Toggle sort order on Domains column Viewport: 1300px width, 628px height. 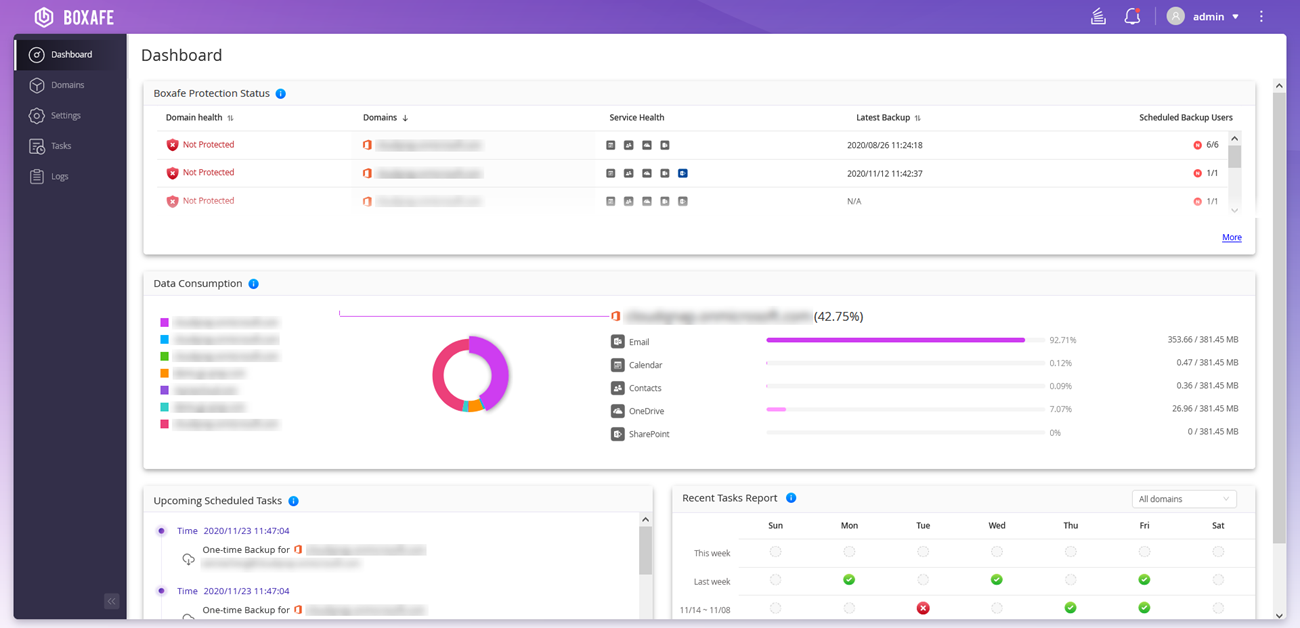point(405,118)
